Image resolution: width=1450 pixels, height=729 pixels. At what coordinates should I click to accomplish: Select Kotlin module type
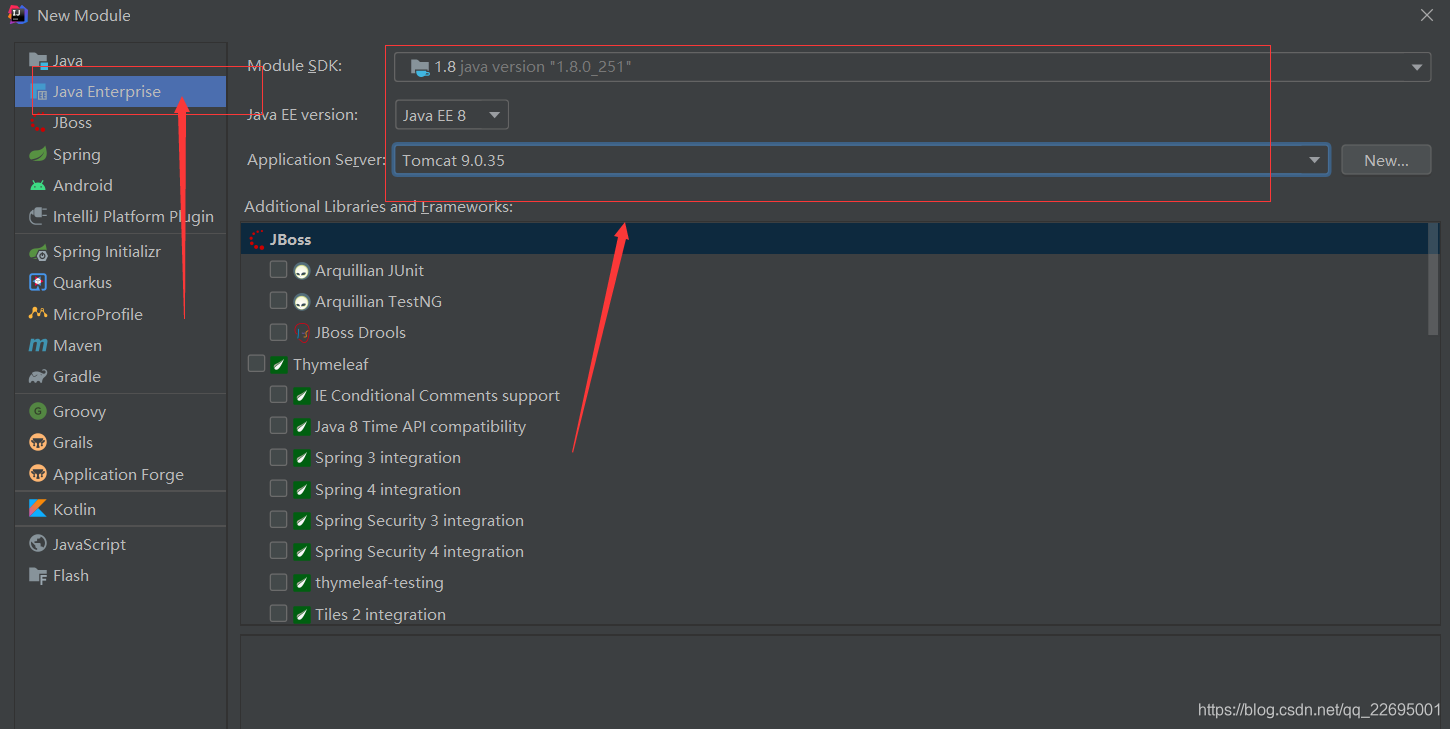pyautogui.click(x=120, y=509)
